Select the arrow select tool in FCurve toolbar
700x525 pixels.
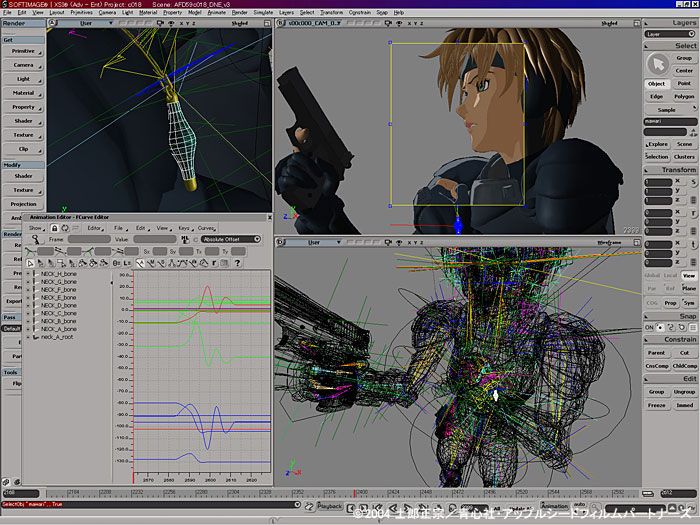click(30, 263)
